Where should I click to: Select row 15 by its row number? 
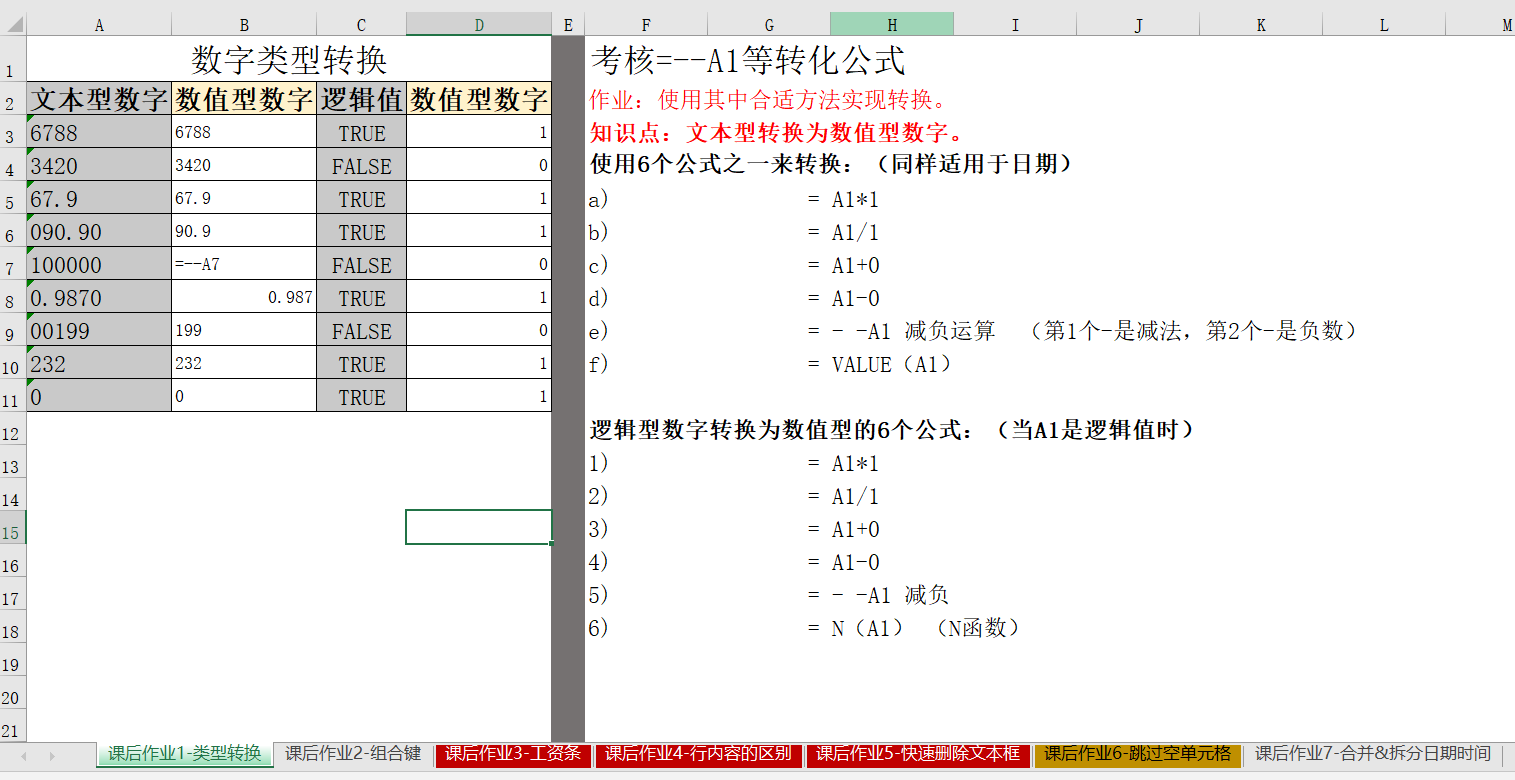[x=13, y=528]
